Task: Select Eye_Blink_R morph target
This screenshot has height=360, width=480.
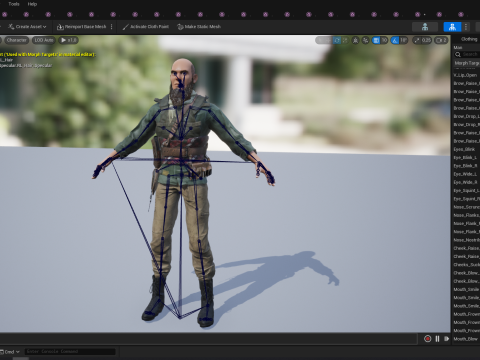Action: tap(466, 166)
